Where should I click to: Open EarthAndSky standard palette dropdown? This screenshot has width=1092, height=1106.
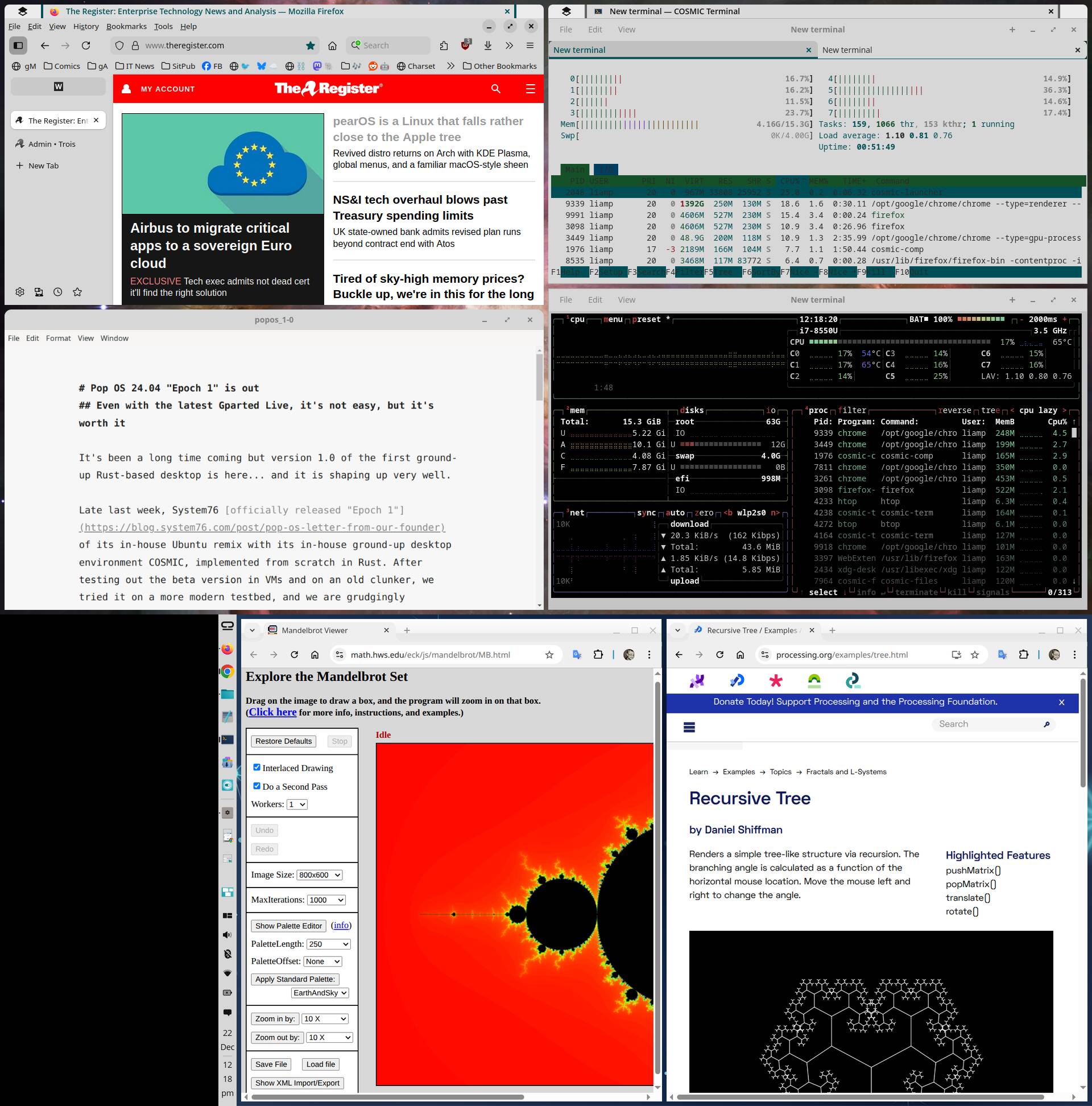click(320, 993)
